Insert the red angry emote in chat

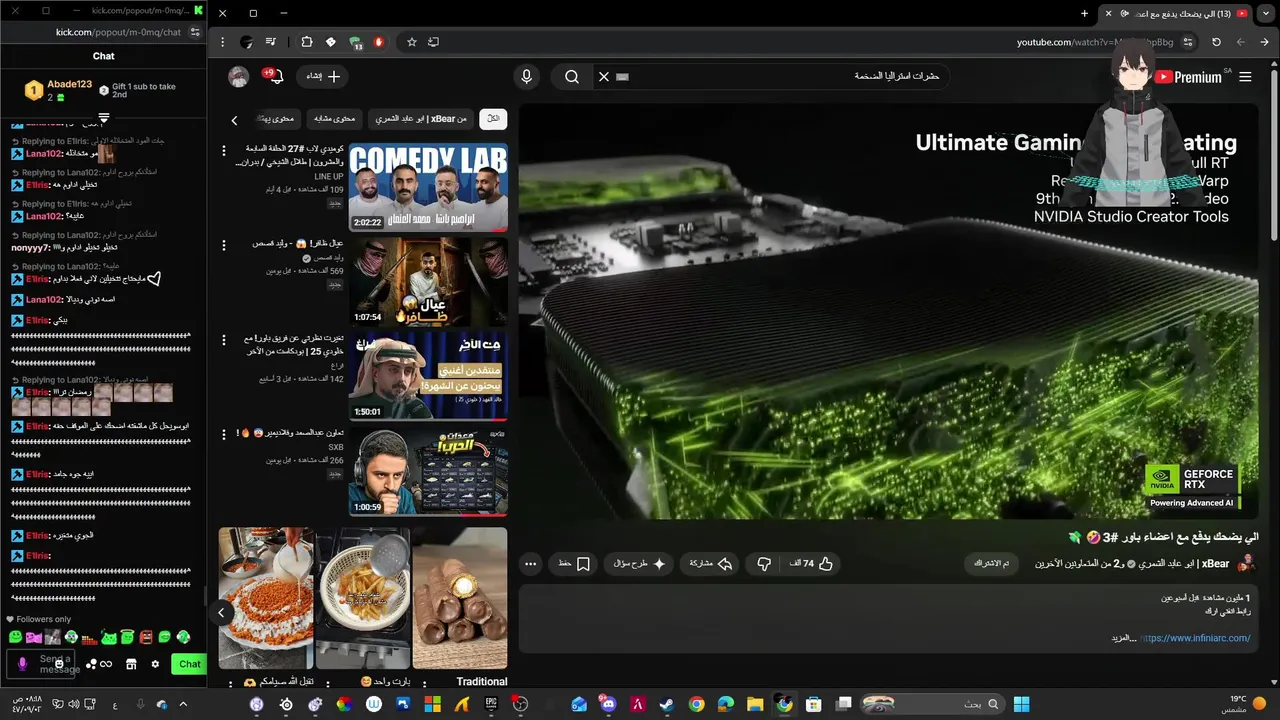click(x=147, y=637)
